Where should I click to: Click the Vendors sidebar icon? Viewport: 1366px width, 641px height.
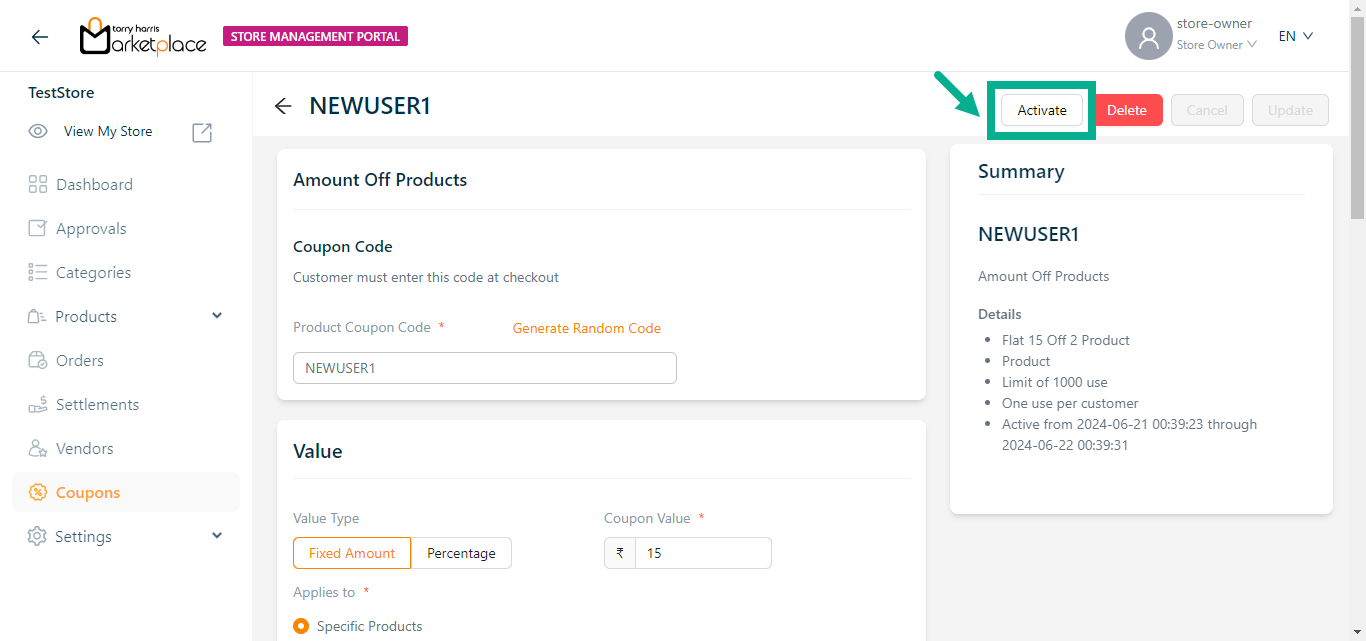coord(38,448)
